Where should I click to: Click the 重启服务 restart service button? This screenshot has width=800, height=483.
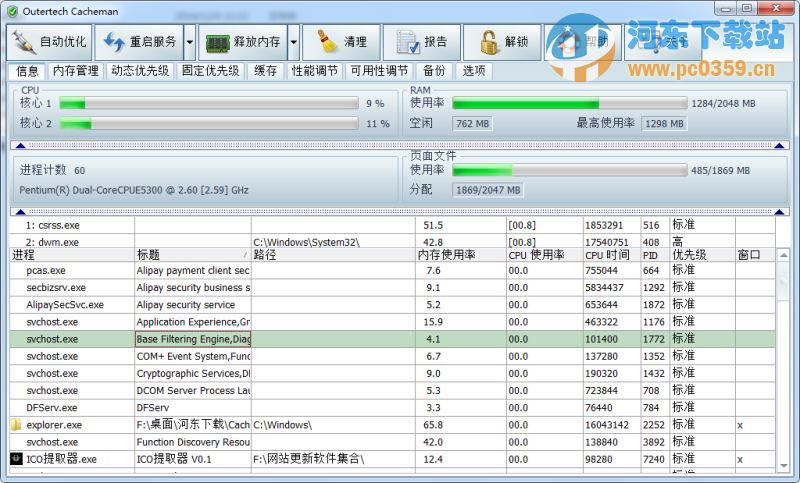[139, 42]
